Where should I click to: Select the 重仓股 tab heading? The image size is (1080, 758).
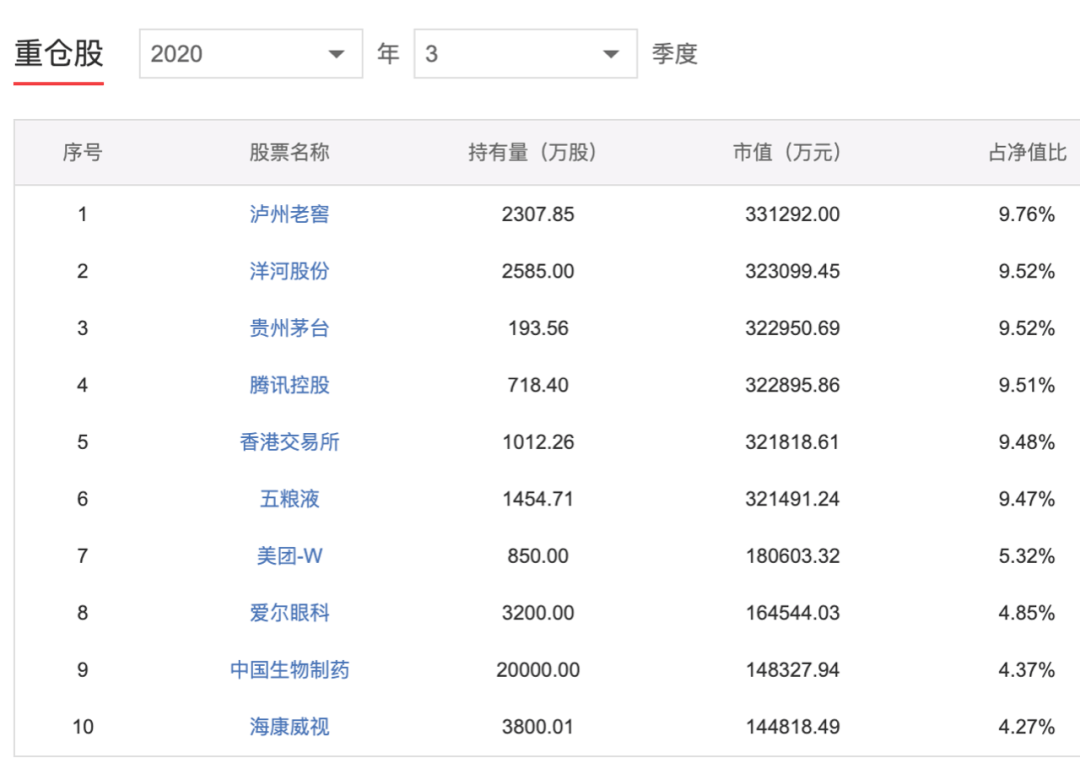59,54
